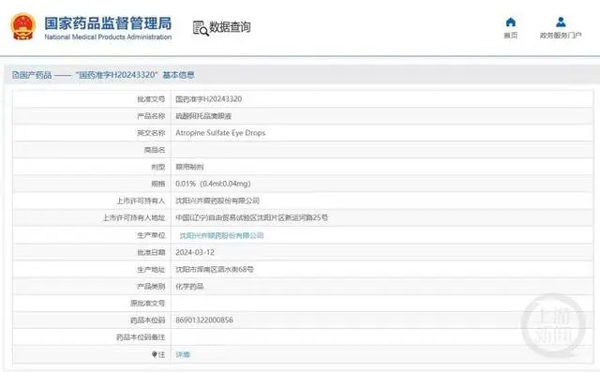Open the 详情 link in 注 row
The image size is (600, 372).
(x=183, y=355)
